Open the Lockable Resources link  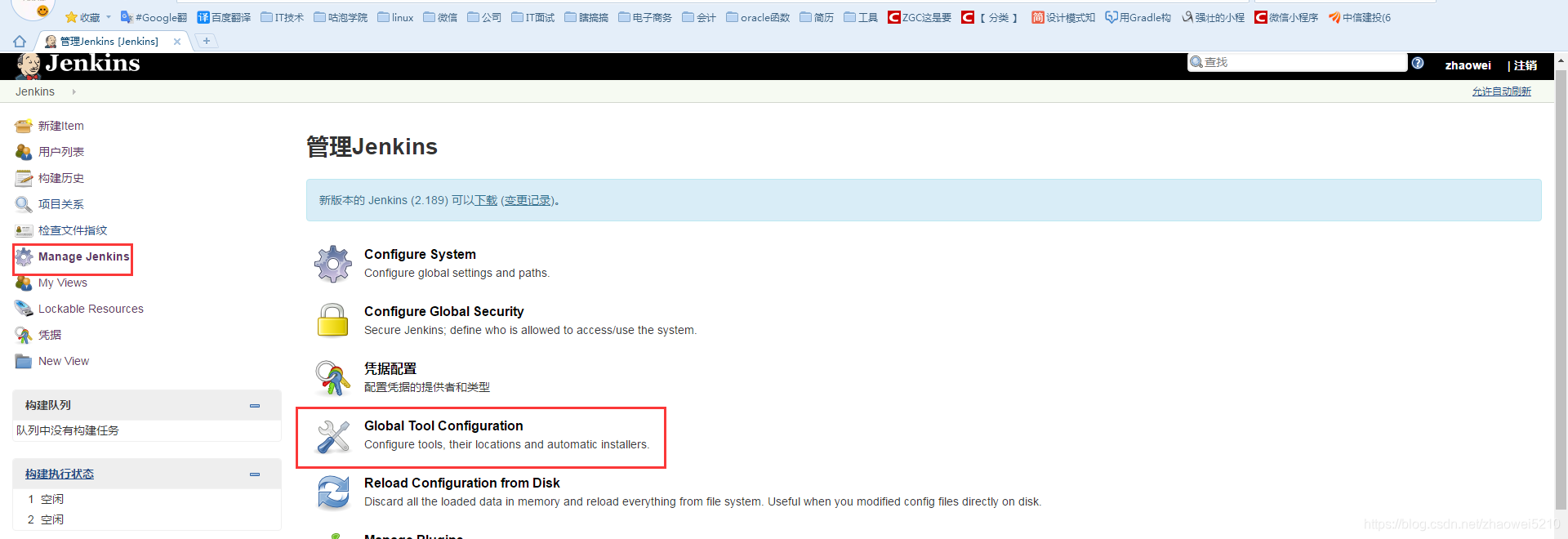(x=91, y=309)
